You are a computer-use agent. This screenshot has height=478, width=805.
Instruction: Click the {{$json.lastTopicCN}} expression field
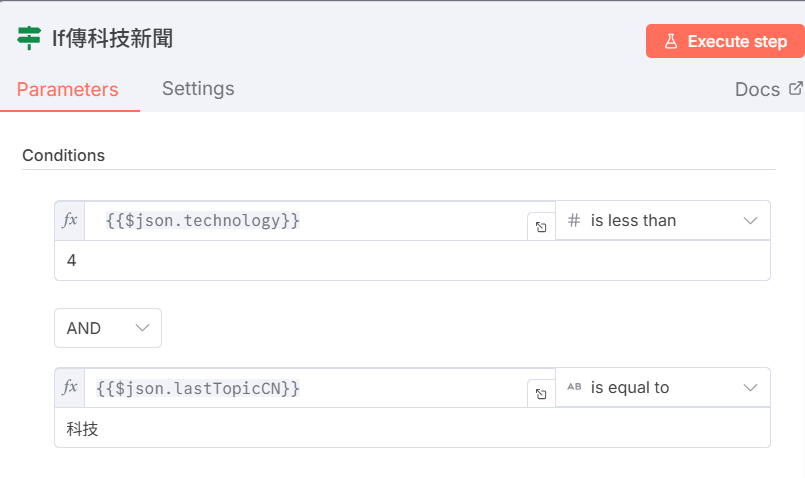[x=310, y=388]
